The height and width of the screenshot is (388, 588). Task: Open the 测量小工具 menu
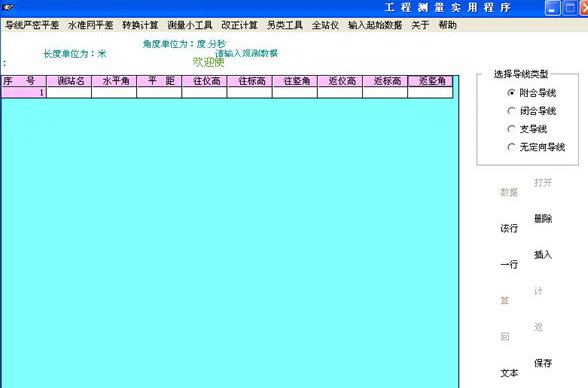[x=190, y=25]
